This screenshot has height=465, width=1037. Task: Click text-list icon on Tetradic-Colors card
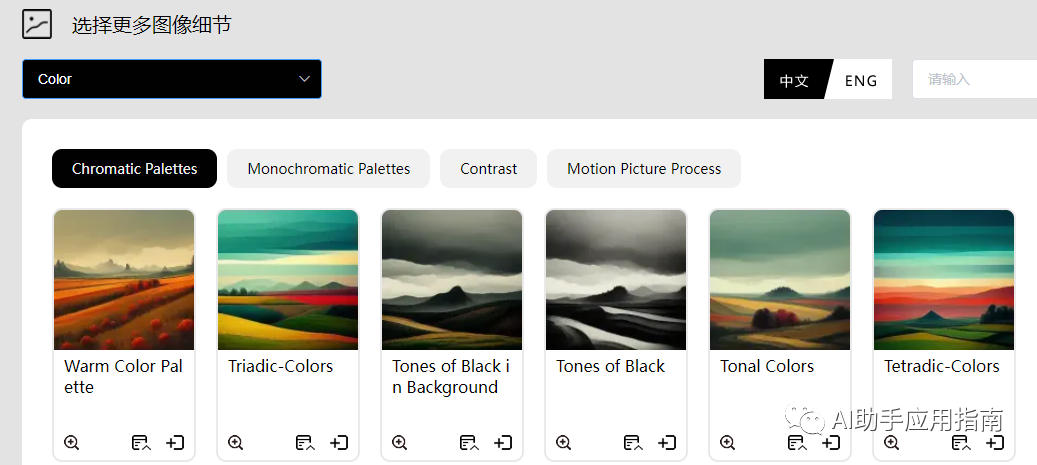(x=961, y=443)
